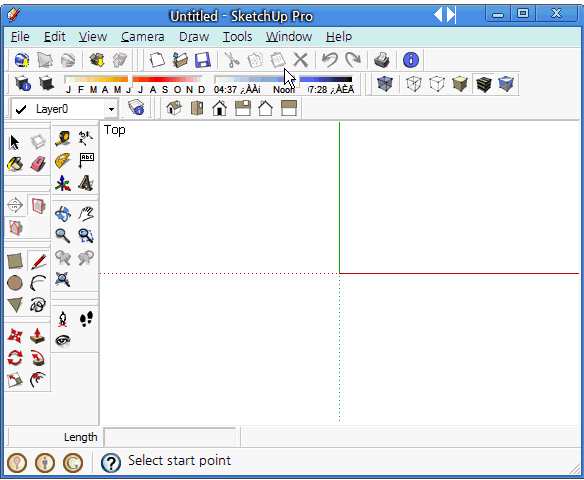
Task: Toggle the Layer0 current-layer checkmark
Action: [x=21, y=109]
